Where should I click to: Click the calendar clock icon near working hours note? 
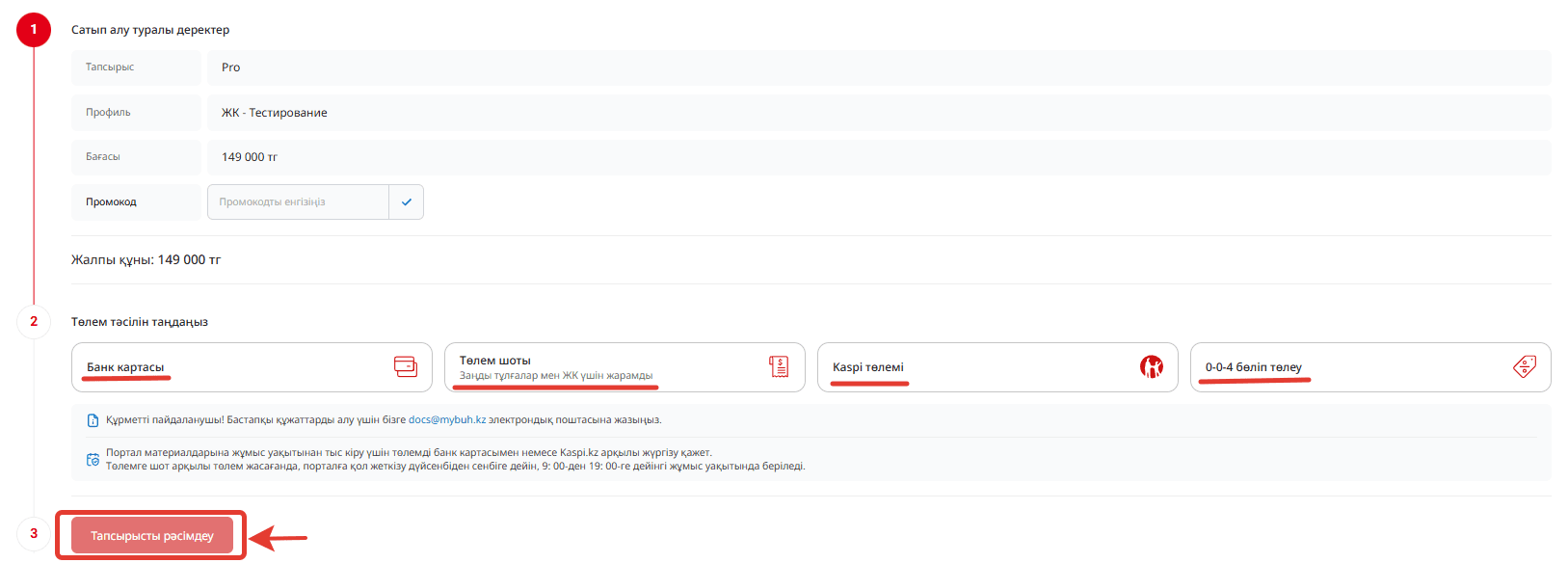pyautogui.click(x=93, y=460)
